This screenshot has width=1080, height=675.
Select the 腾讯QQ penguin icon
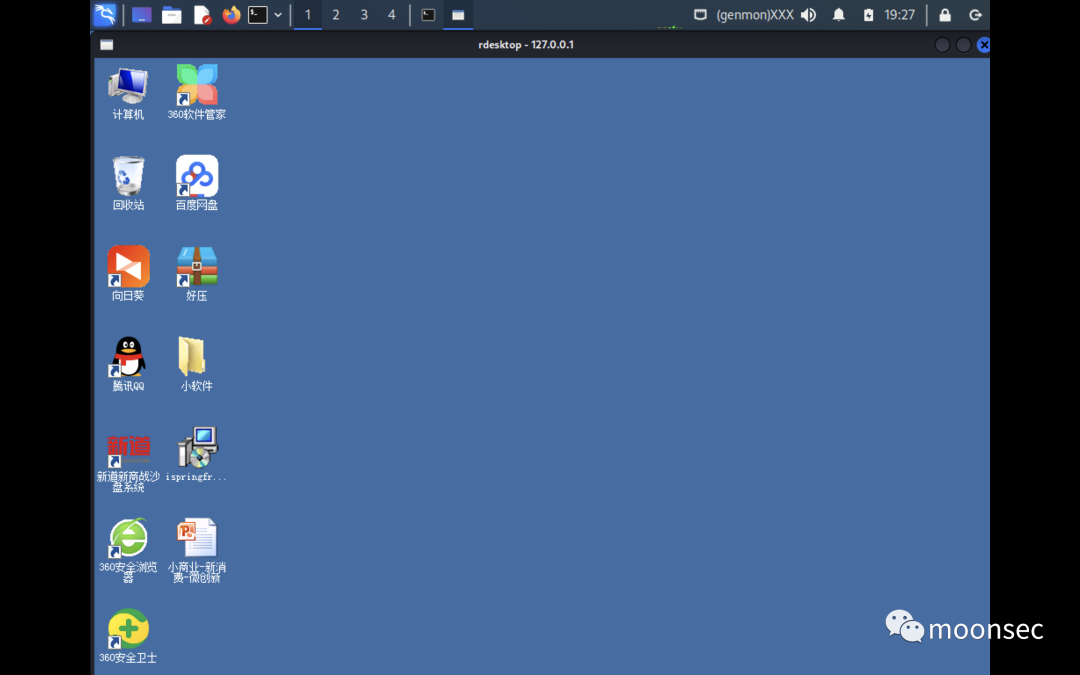128,364
